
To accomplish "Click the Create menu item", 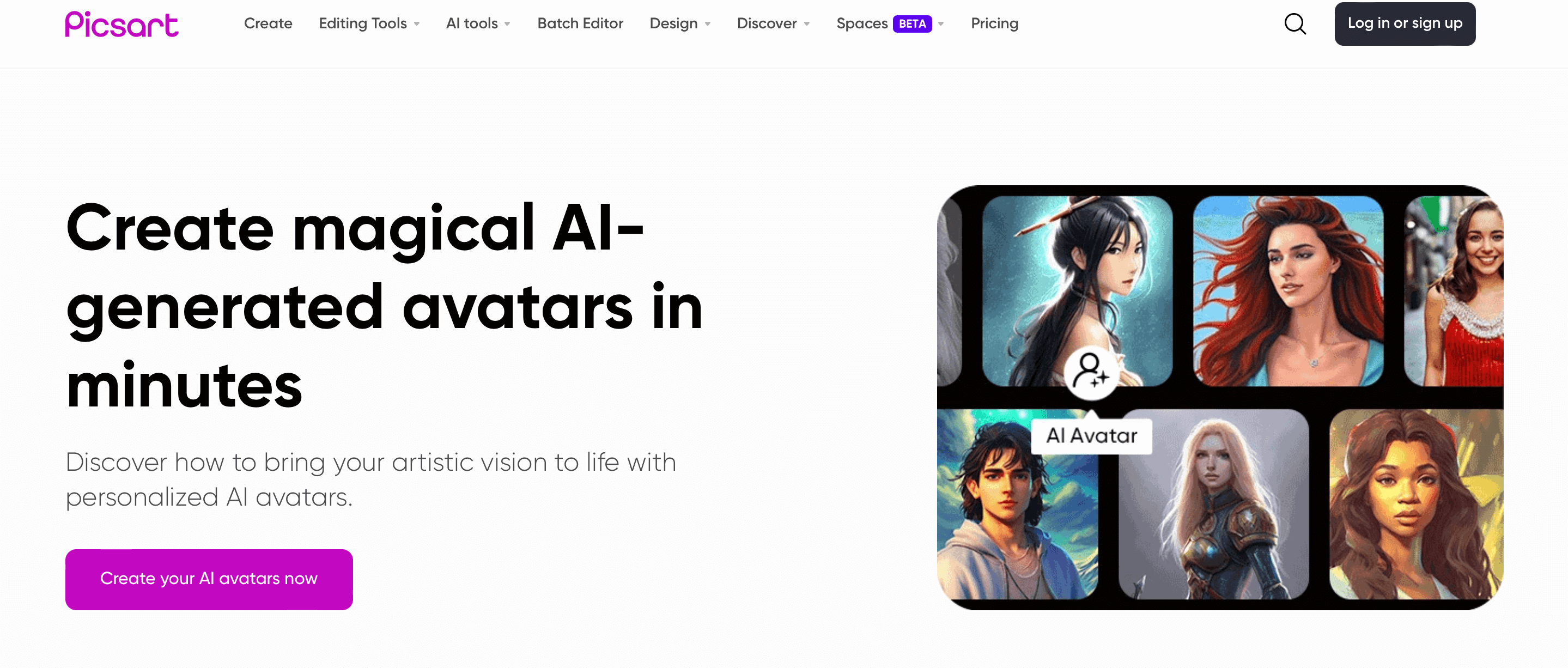I will (x=267, y=23).
